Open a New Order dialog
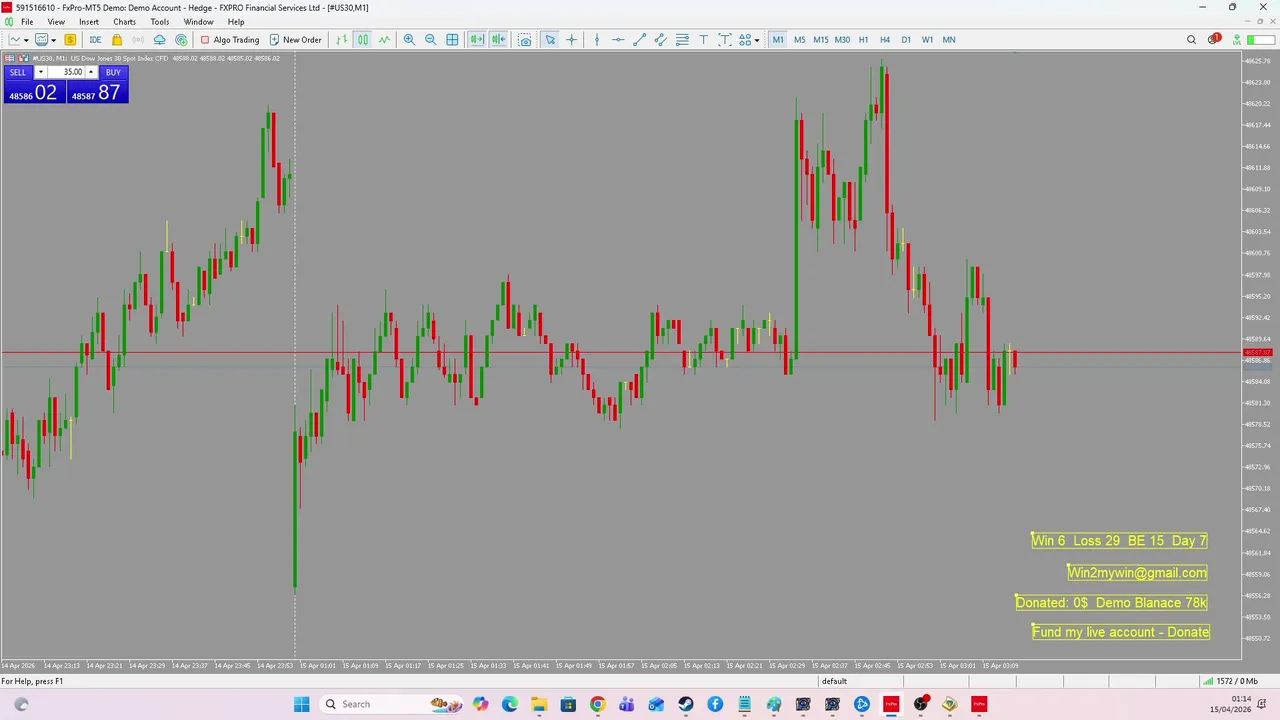The image size is (1280, 720). coord(296,40)
